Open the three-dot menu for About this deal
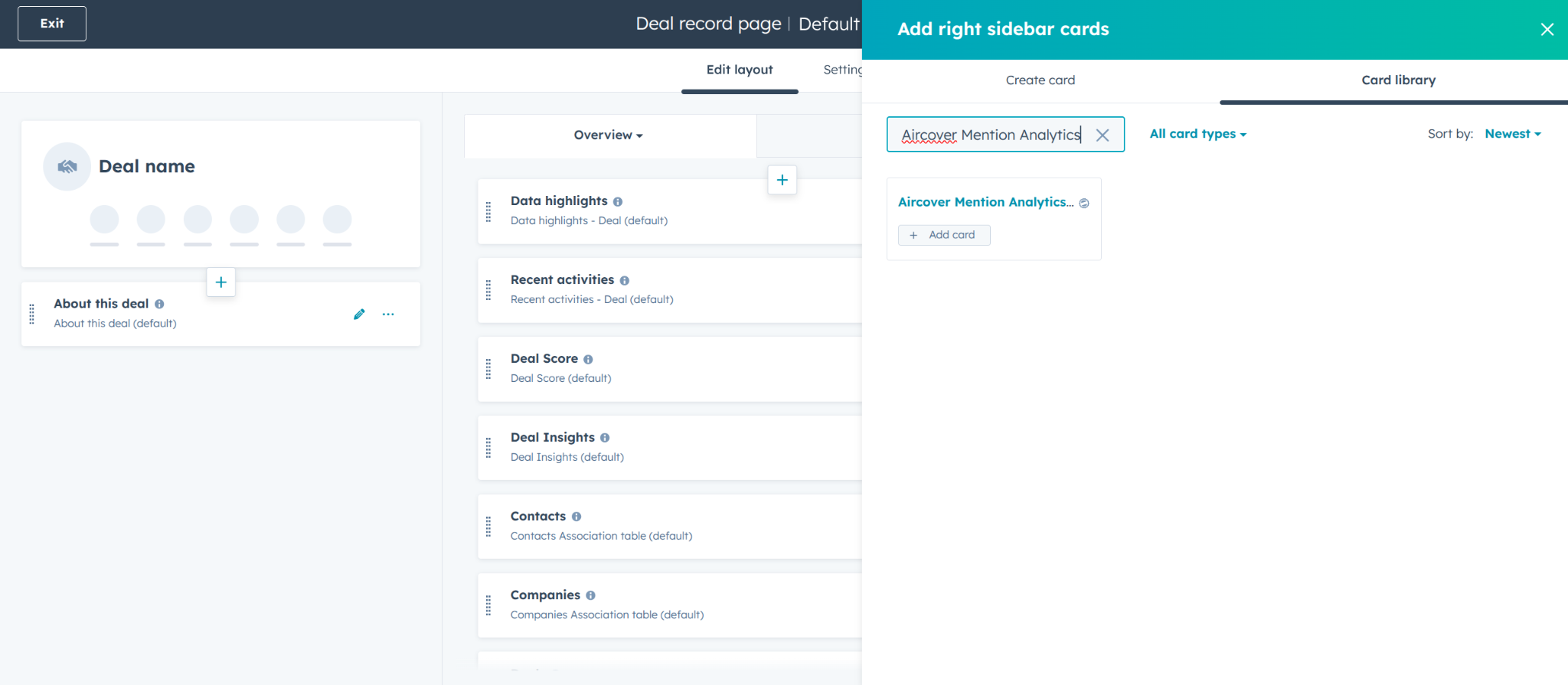The height and width of the screenshot is (685, 1568). pos(388,314)
